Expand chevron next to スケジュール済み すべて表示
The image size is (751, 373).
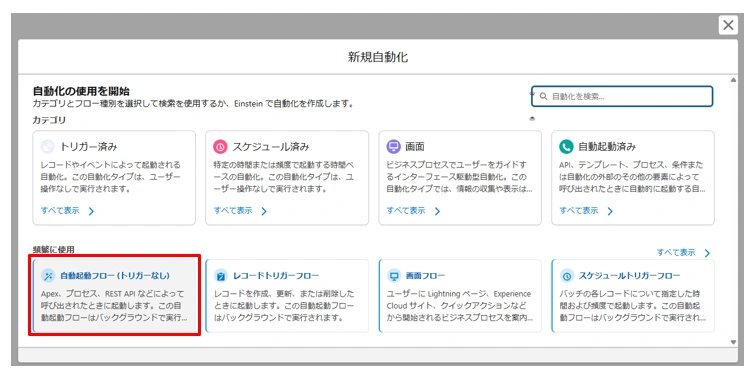(x=264, y=211)
